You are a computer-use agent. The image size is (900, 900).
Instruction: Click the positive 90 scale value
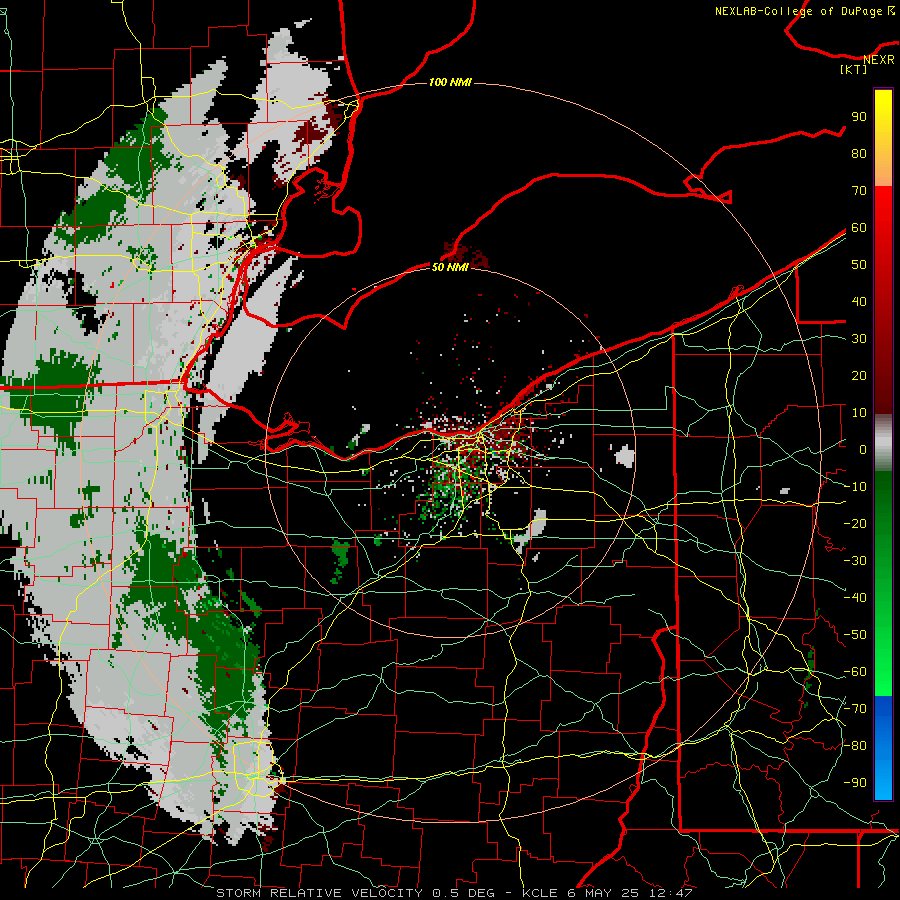859,117
